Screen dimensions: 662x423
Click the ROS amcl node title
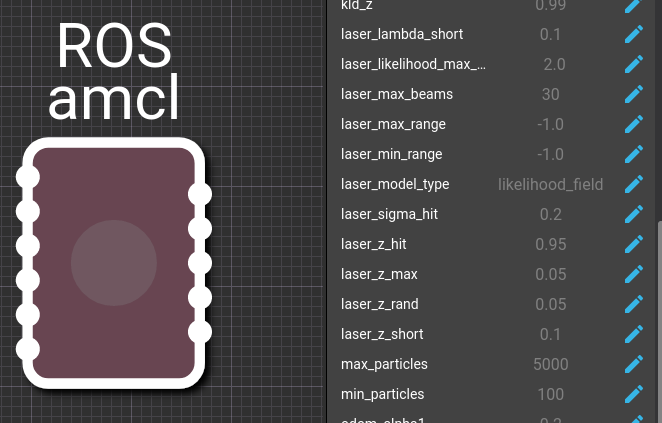(114, 70)
